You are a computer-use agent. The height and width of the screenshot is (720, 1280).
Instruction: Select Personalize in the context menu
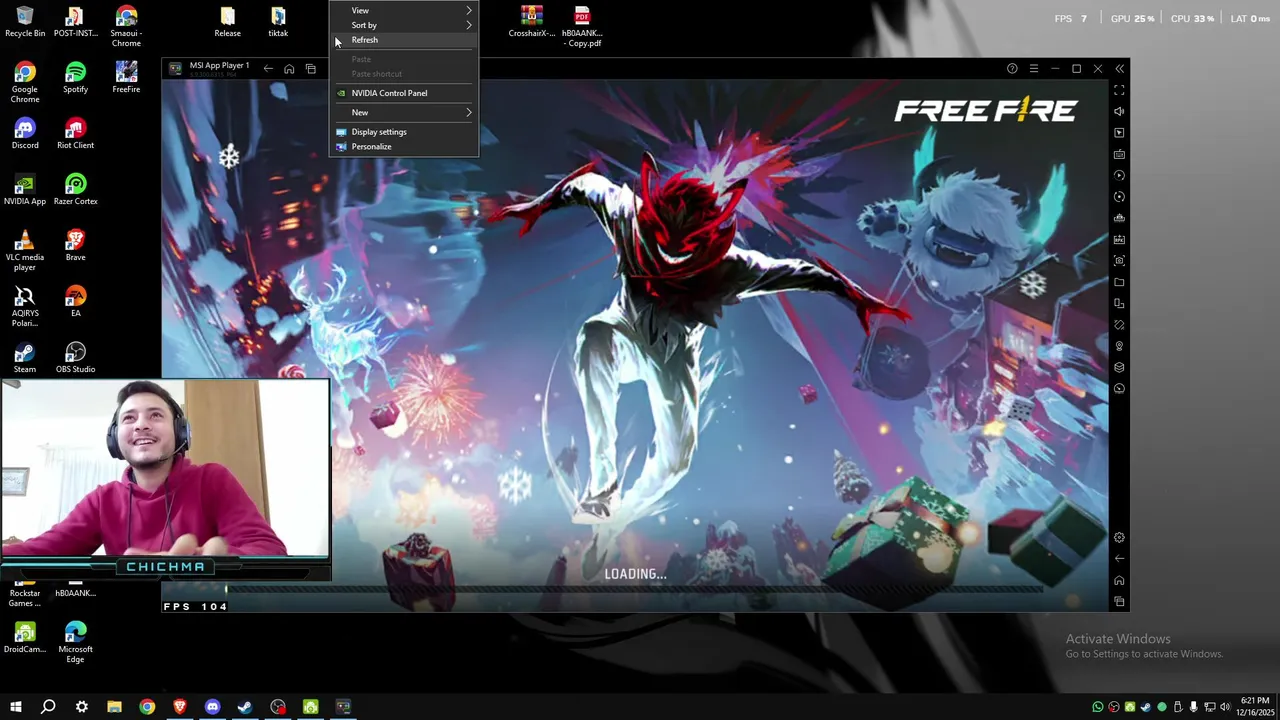pyautogui.click(x=404, y=146)
